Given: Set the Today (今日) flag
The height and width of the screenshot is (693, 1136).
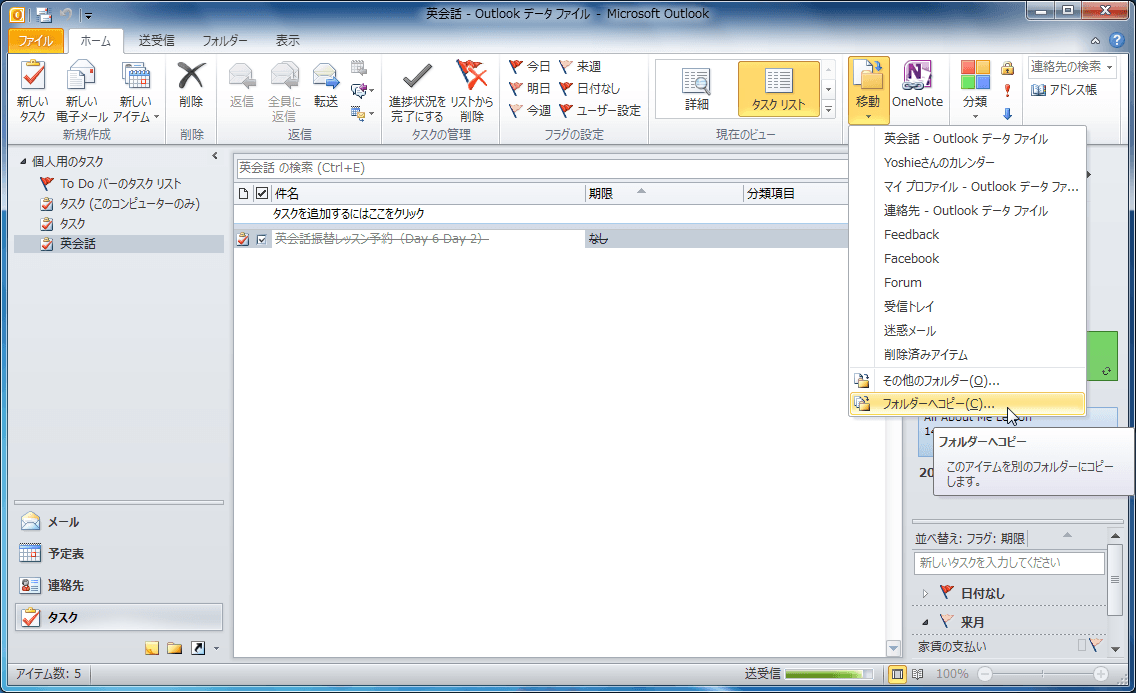Looking at the screenshot, I should coord(530,67).
